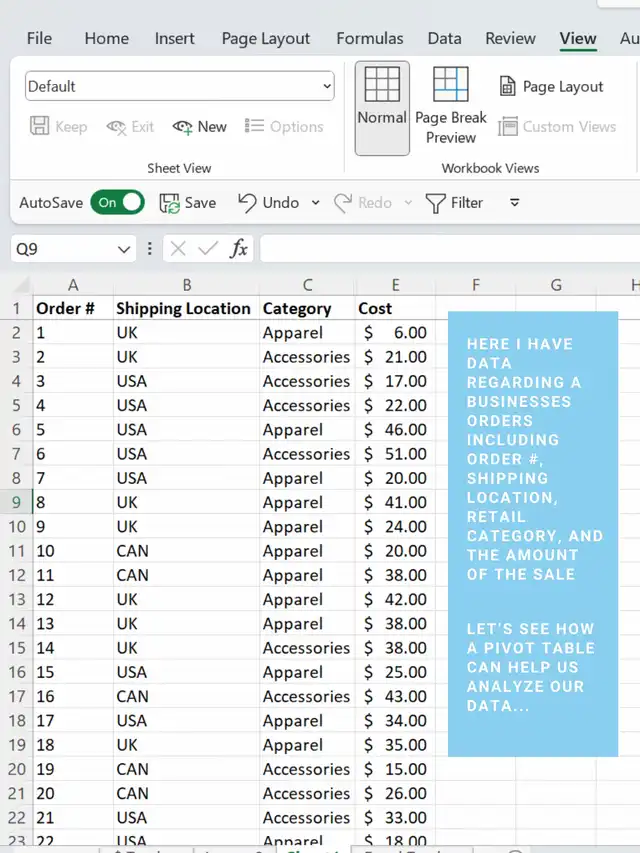Open the File menu
This screenshot has height=853, width=640.
[39, 39]
